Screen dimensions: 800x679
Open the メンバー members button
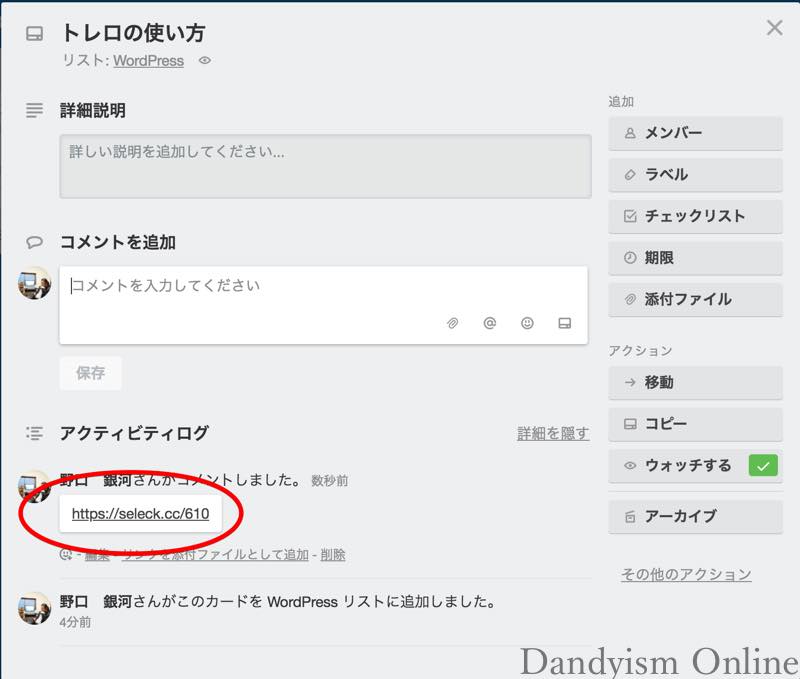coord(695,133)
